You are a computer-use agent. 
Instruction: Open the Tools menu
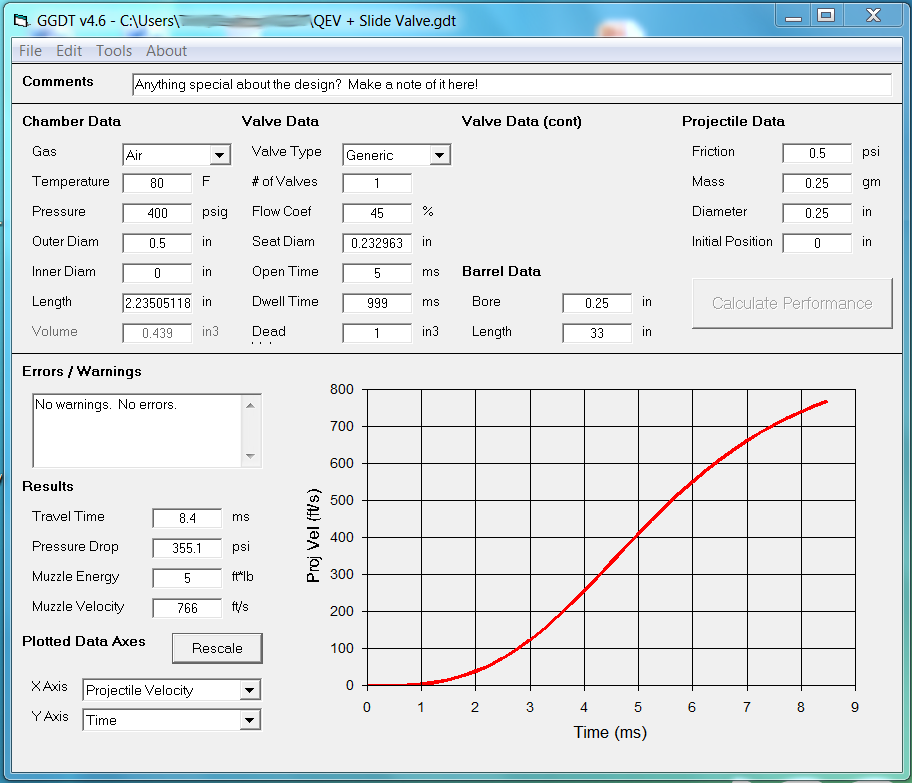pyautogui.click(x=114, y=51)
